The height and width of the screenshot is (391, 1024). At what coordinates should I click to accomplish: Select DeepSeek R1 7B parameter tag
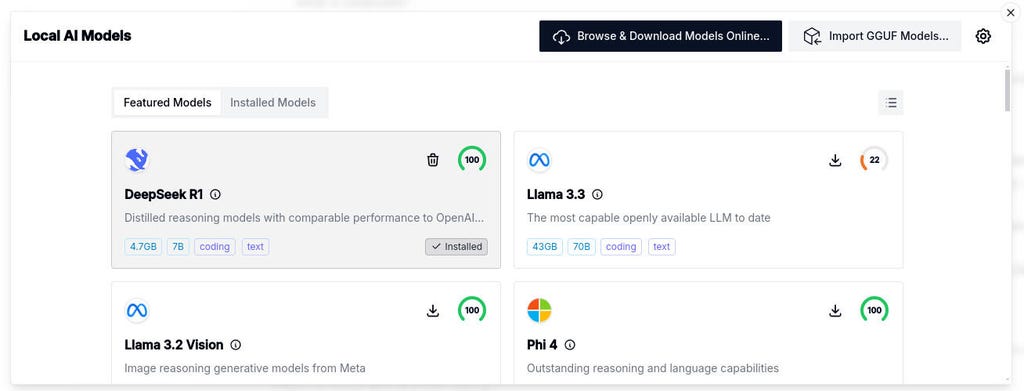pyautogui.click(x=178, y=247)
